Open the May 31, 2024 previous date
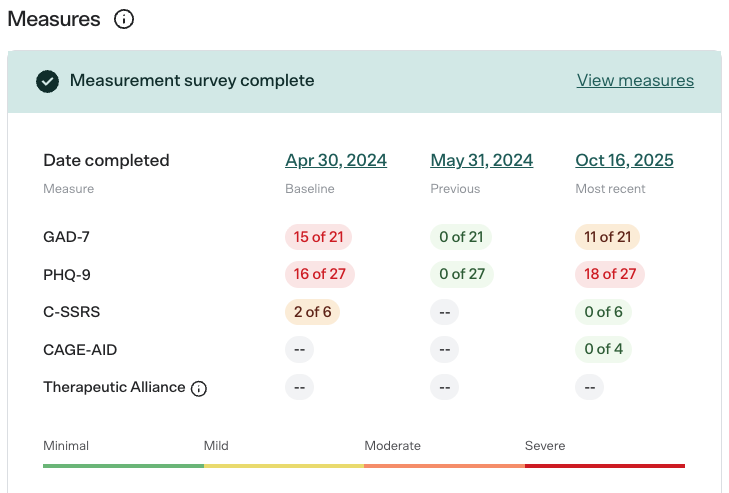 tap(482, 160)
